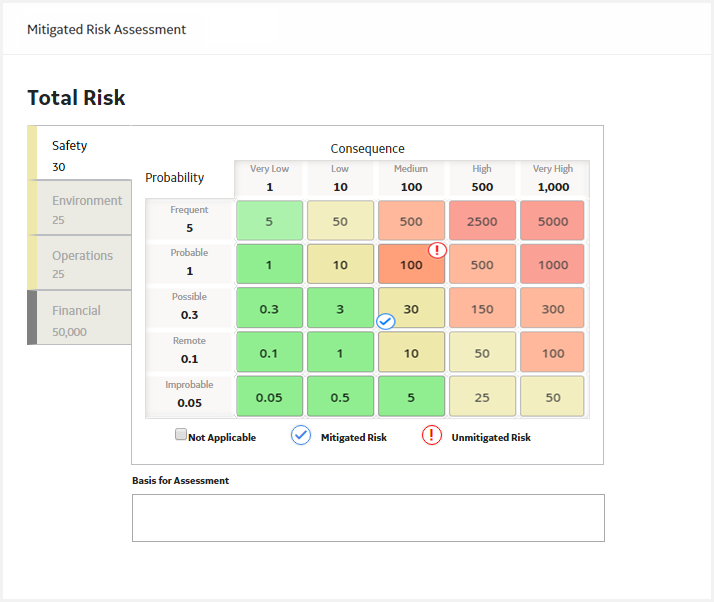Click the blue mitigated risk checkmark in the matrix
714x602 pixels.
coord(386,321)
